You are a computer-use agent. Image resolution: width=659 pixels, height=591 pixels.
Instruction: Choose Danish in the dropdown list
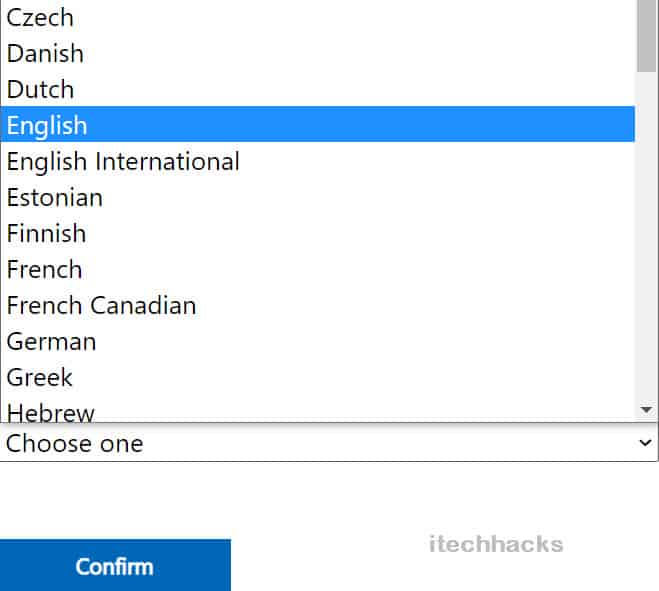pos(45,53)
